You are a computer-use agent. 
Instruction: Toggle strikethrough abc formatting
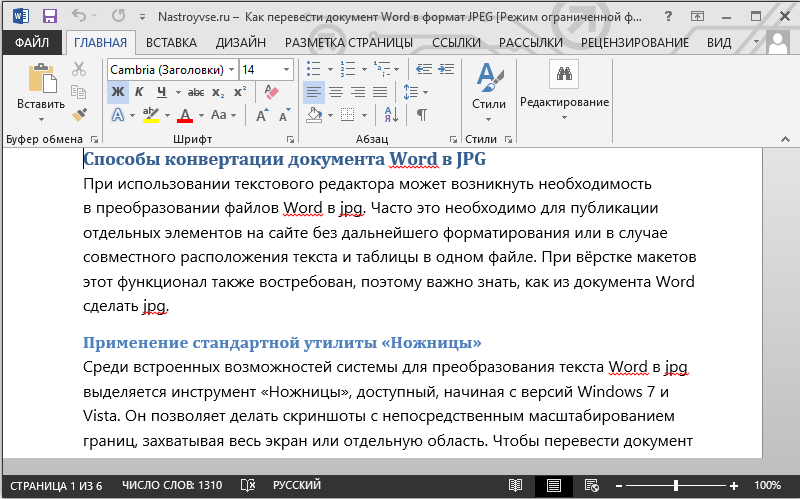(196, 92)
